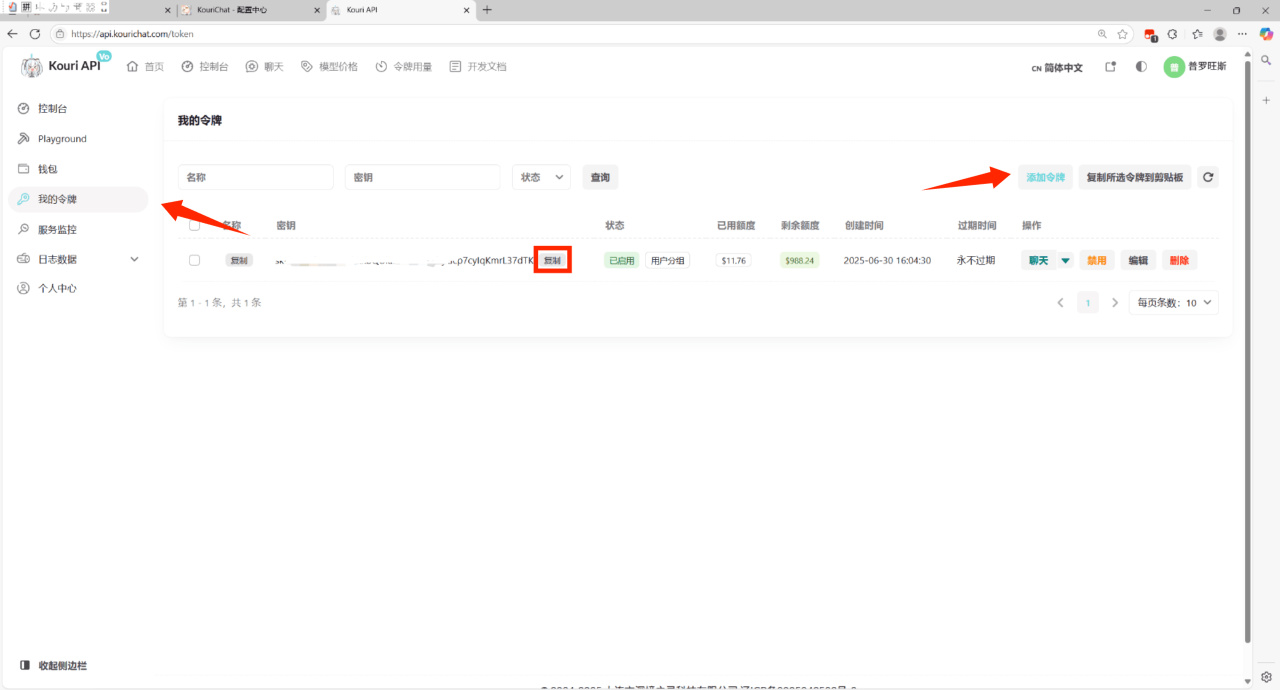Image resolution: width=1280 pixels, height=690 pixels.
Task: Copy the key with the 复制 button
Action: point(552,260)
